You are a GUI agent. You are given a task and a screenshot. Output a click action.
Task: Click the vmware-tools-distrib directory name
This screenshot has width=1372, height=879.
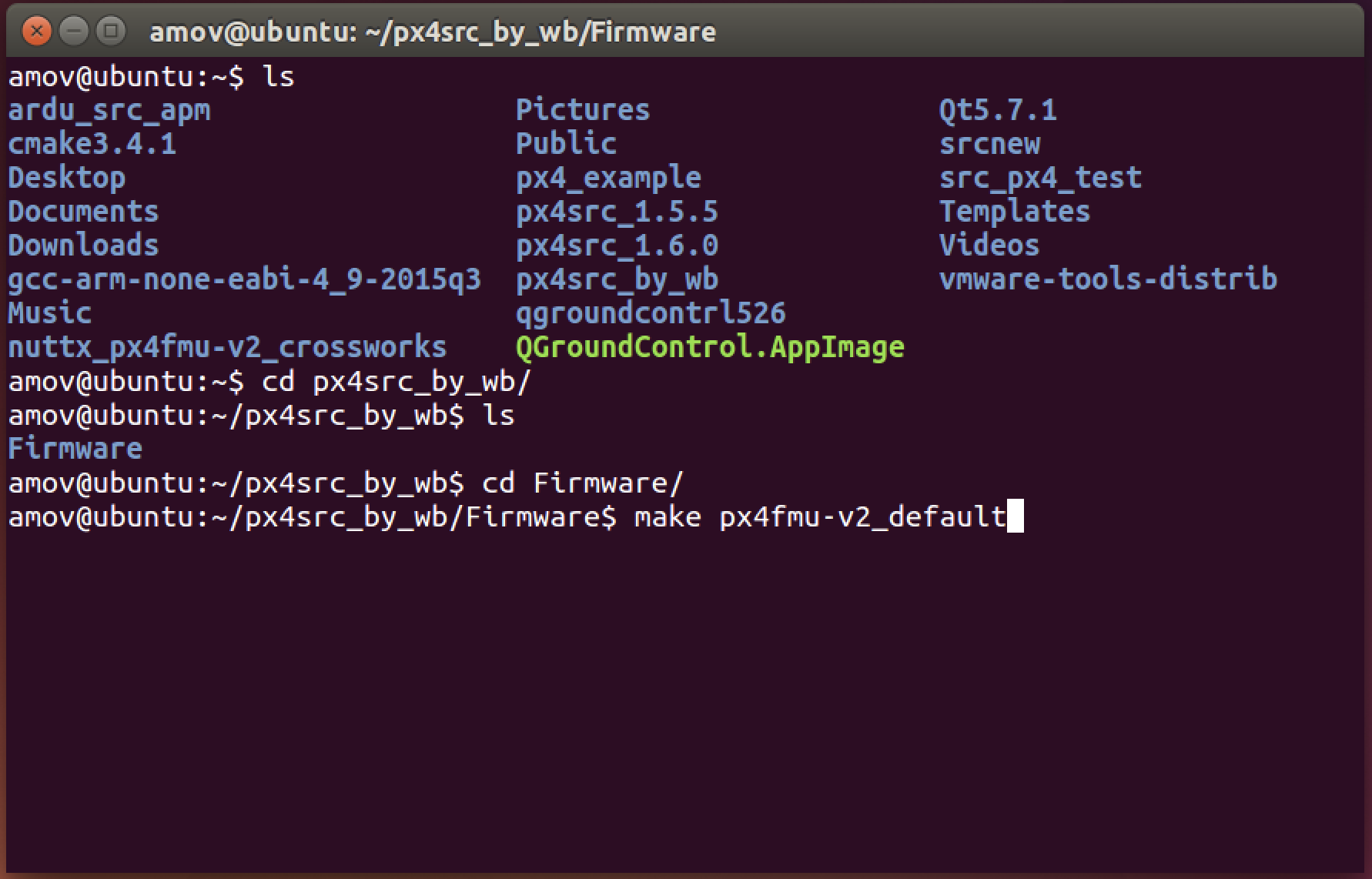tap(1108, 279)
